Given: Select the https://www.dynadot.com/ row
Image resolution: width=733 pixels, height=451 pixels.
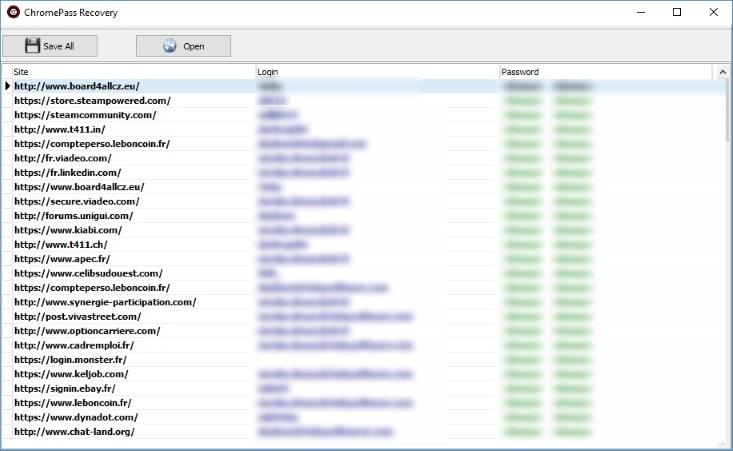Looking at the screenshot, I should [x=365, y=417].
